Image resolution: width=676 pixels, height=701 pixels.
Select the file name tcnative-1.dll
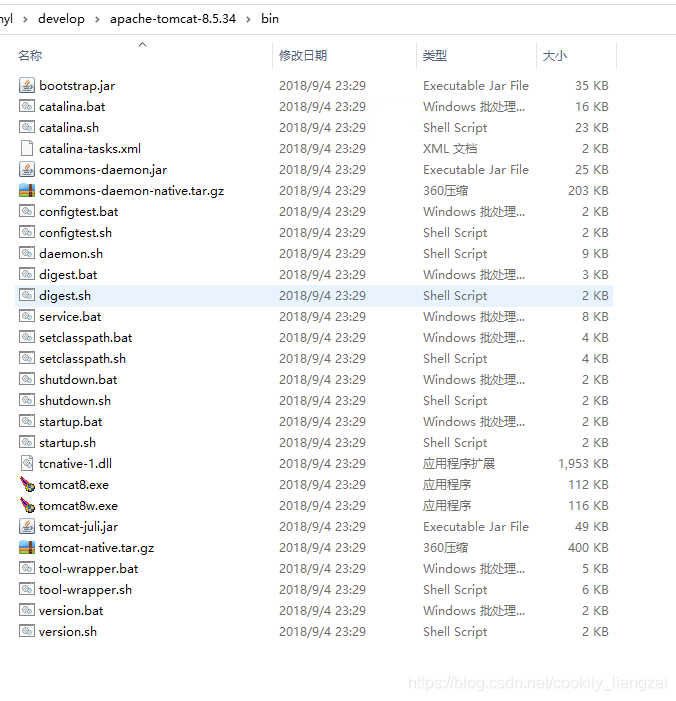pos(75,464)
